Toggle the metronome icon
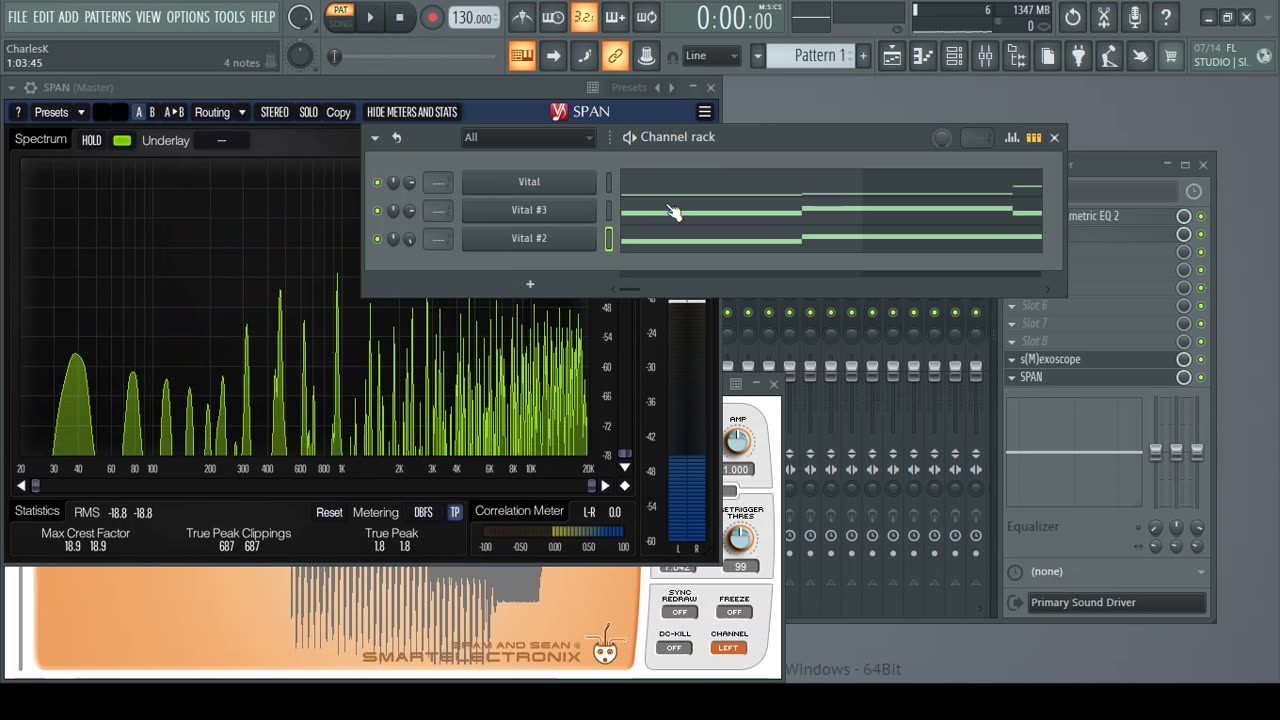 tap(522, 17)
